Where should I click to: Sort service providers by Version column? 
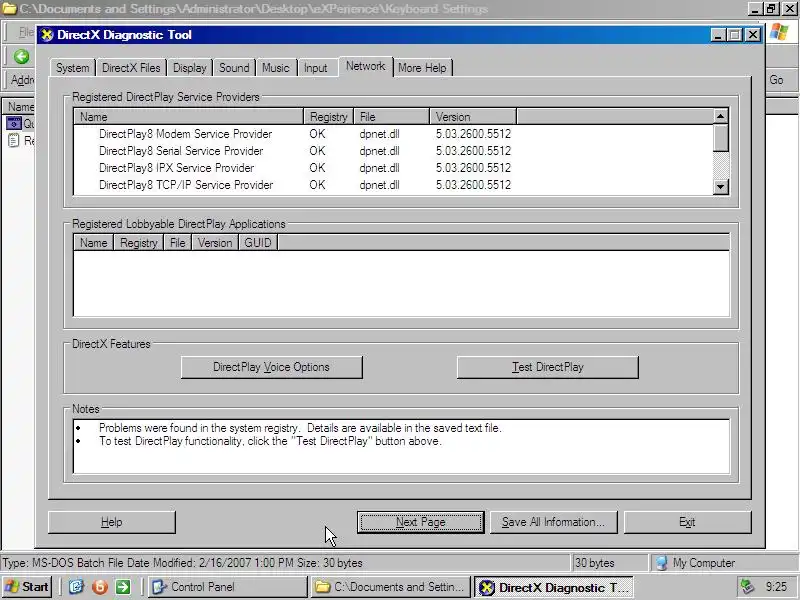click(473, 117)
